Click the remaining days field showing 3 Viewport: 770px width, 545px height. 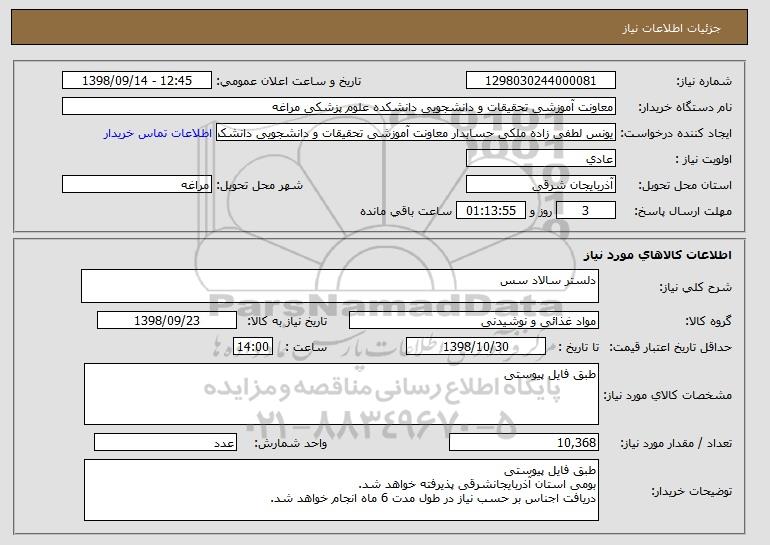[586, 211]
